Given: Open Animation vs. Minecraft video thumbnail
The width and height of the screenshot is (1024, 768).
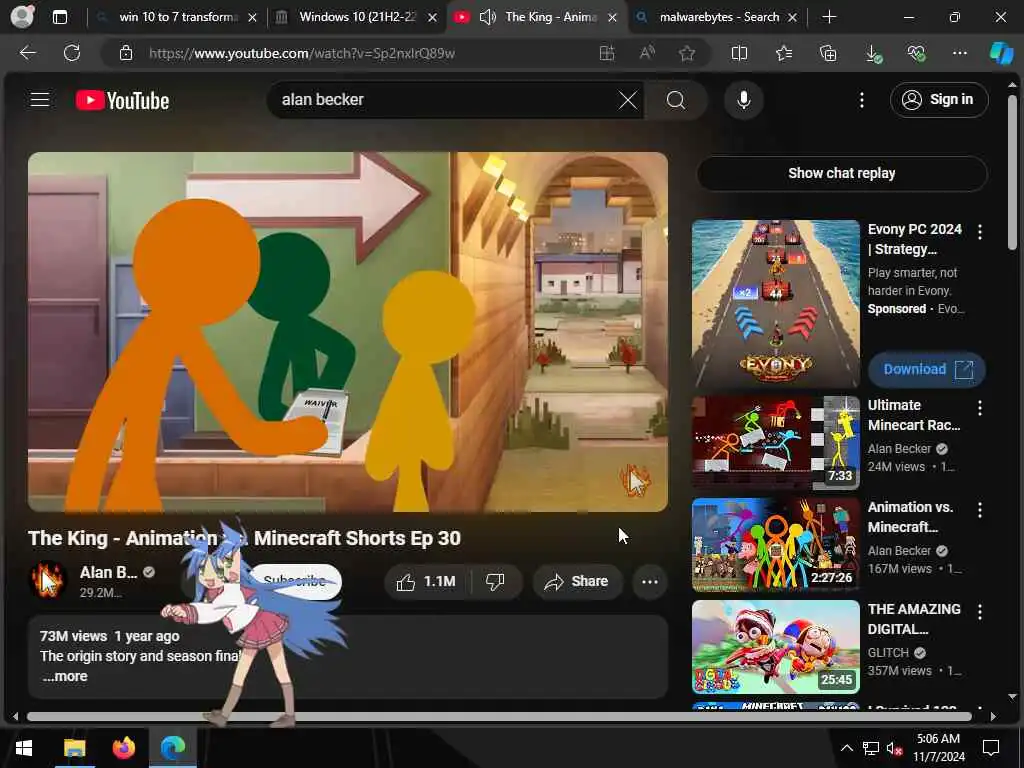Looking at the screenshot, I should click(x=776, y=545).
